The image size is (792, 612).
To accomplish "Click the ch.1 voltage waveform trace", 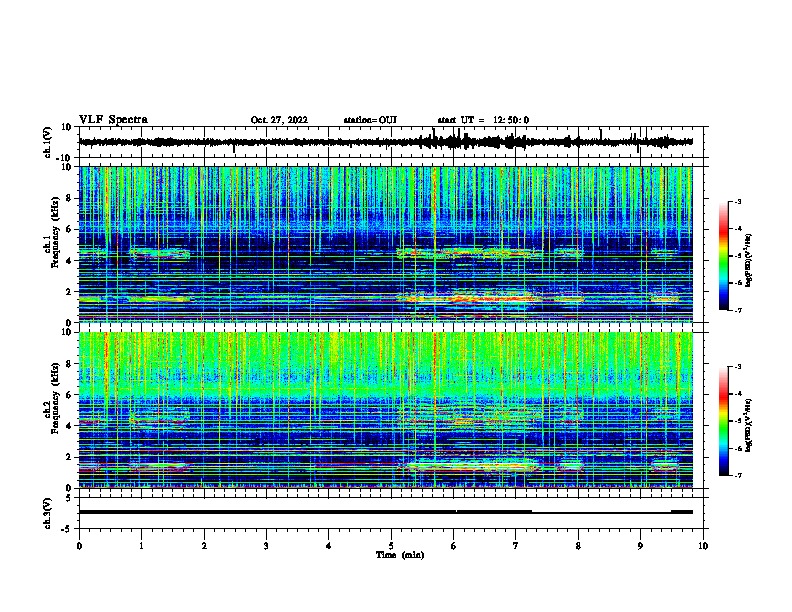I will 385,142.
